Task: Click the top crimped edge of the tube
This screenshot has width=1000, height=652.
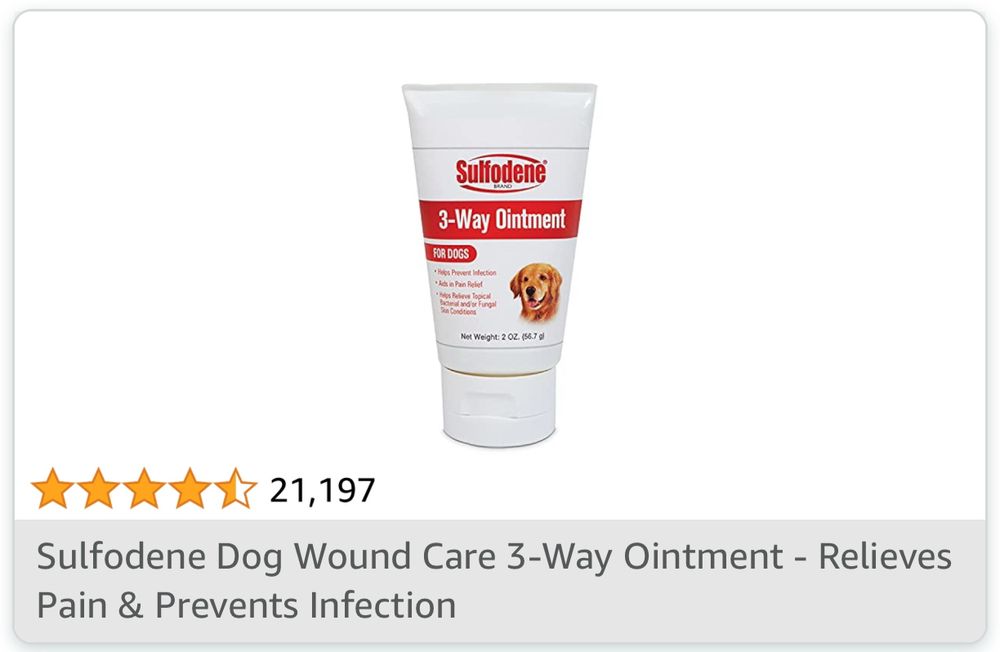Action: point(499,88)
